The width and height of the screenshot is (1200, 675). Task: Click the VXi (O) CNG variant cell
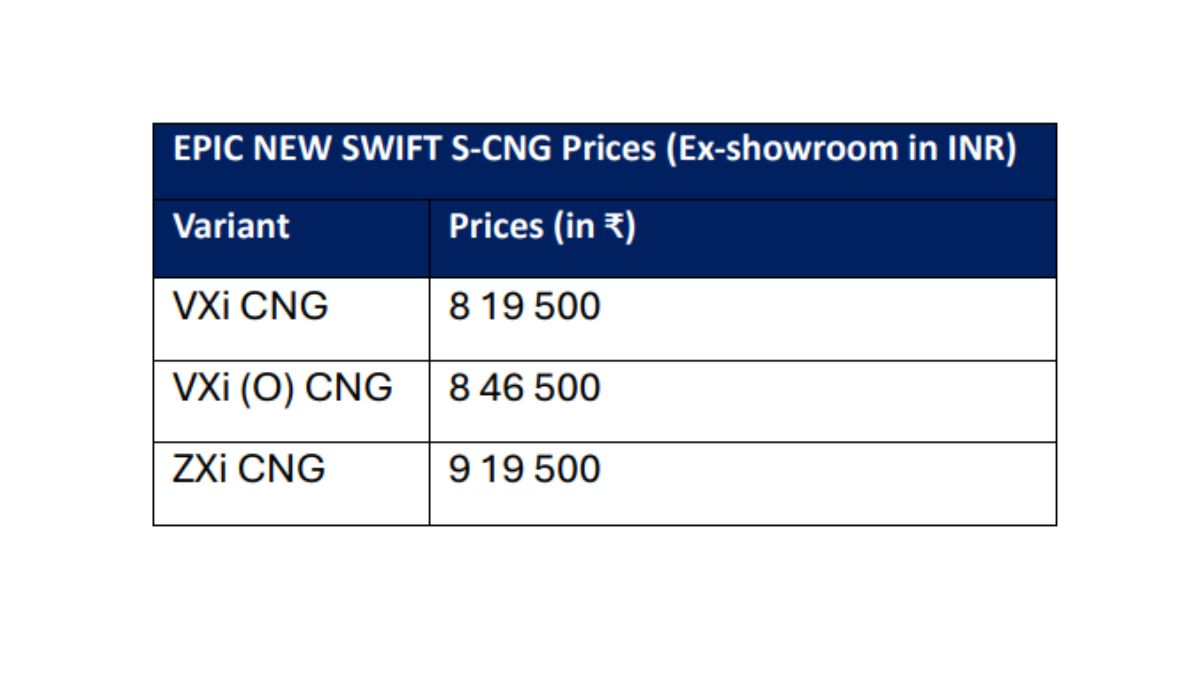click(x=282, y=387)
